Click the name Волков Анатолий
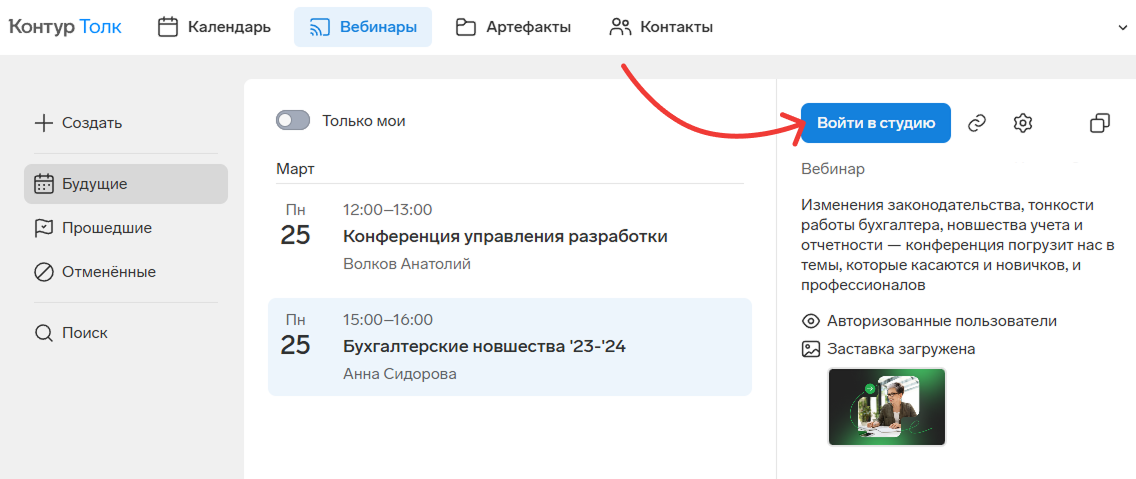Screen dimensions: 1136x479 coord(406,264)
